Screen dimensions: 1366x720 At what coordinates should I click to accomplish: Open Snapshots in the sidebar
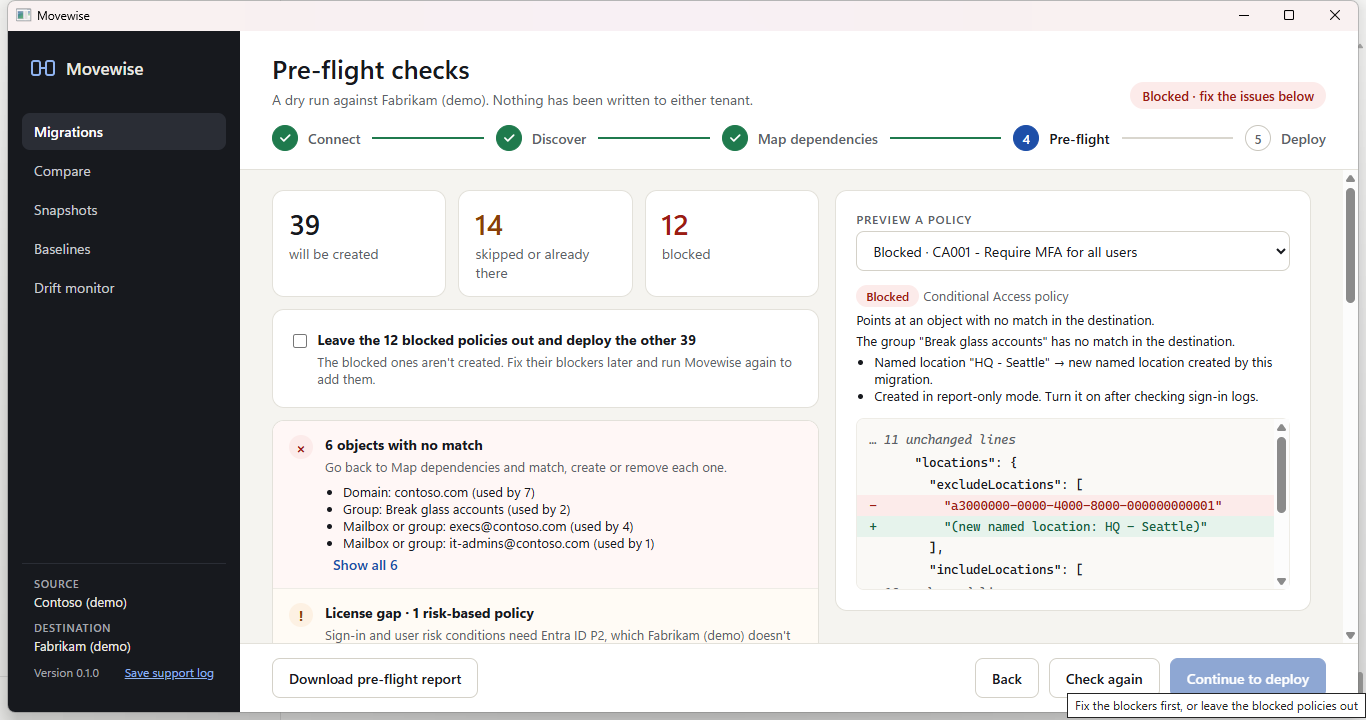[124, 210]
